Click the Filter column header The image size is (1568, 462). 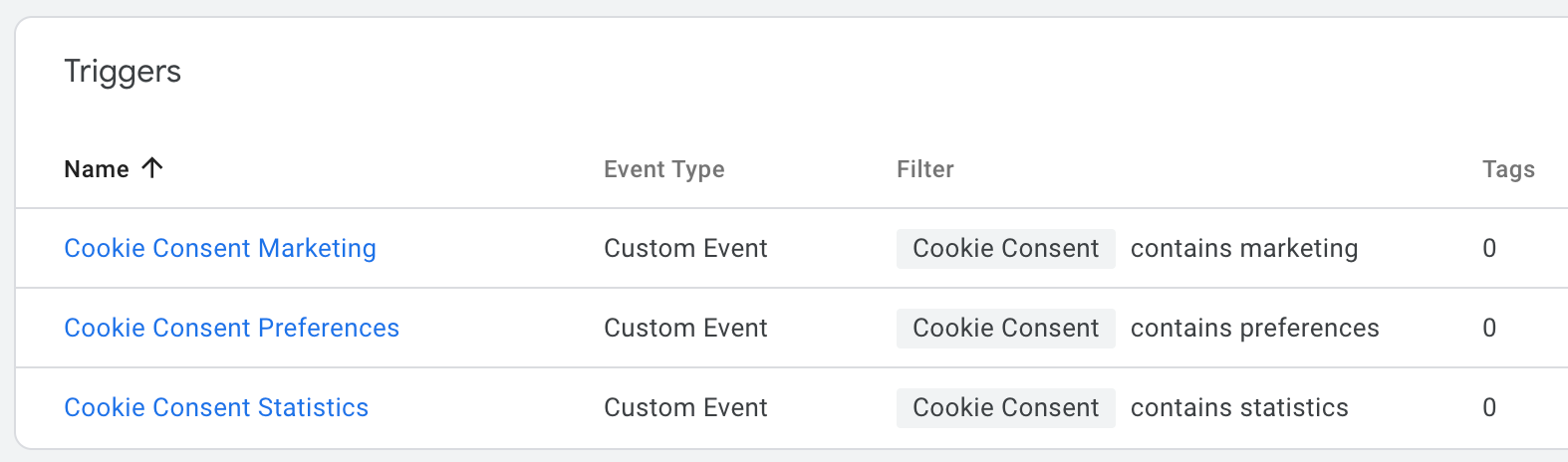point(925,169)
